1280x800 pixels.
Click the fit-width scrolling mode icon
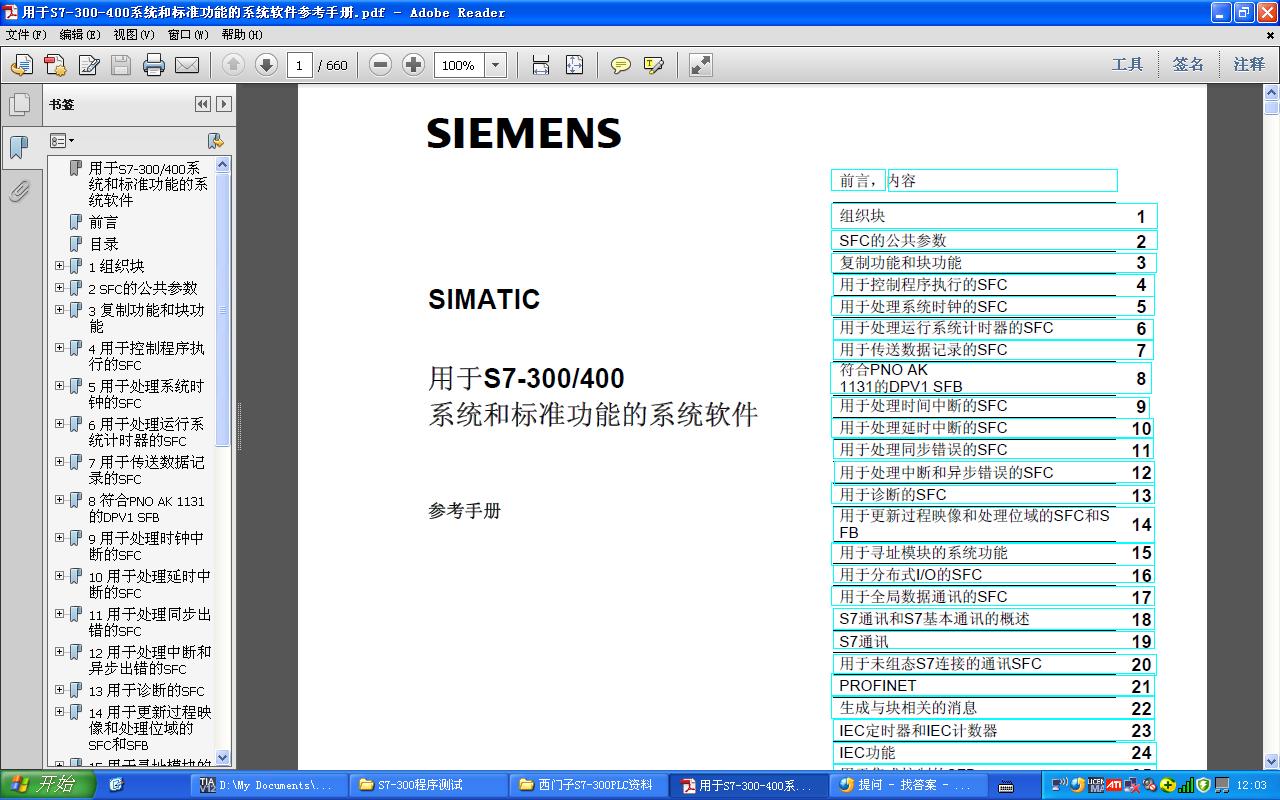click(x=541, y=65)
